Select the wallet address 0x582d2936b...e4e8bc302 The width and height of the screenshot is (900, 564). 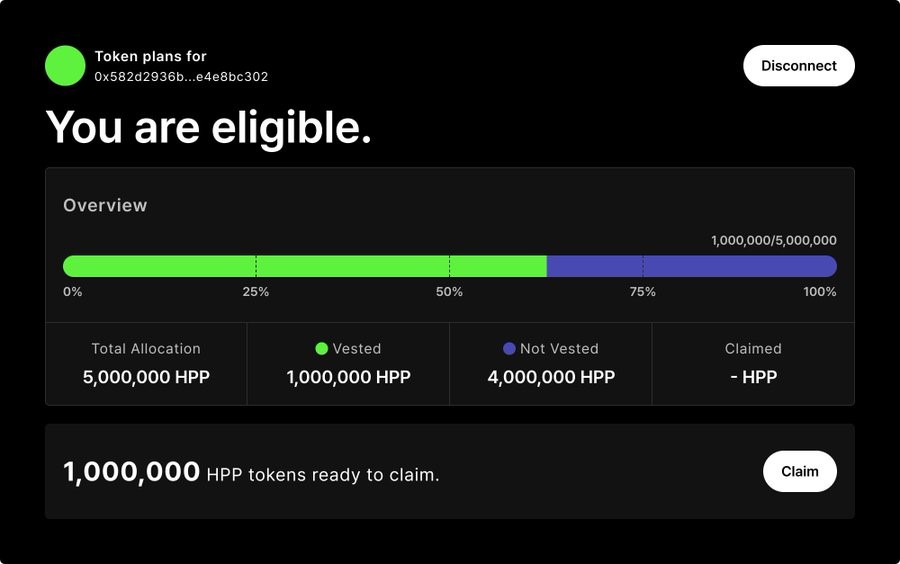(x=181, y=77)
